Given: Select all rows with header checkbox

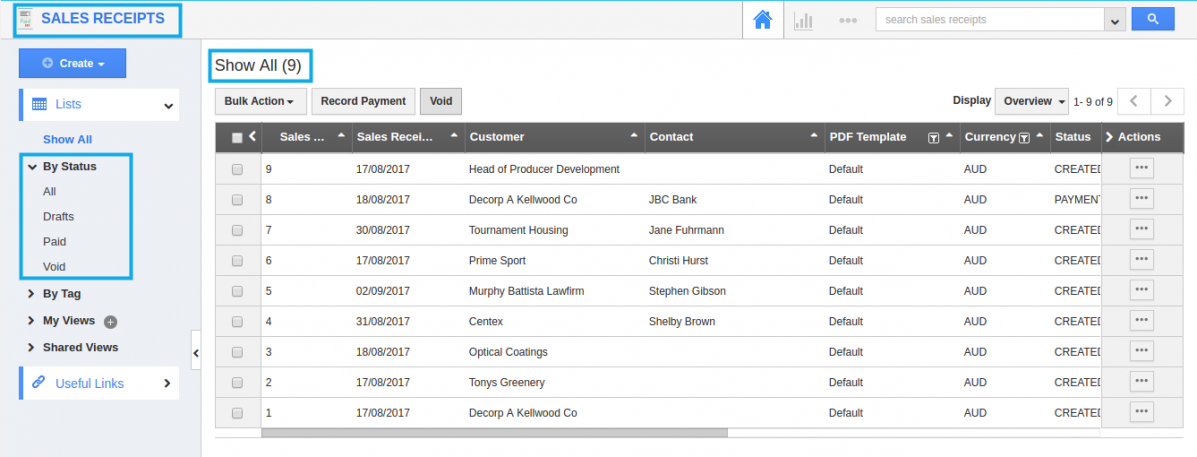Looking at the screenshot, I should [237, 138].
